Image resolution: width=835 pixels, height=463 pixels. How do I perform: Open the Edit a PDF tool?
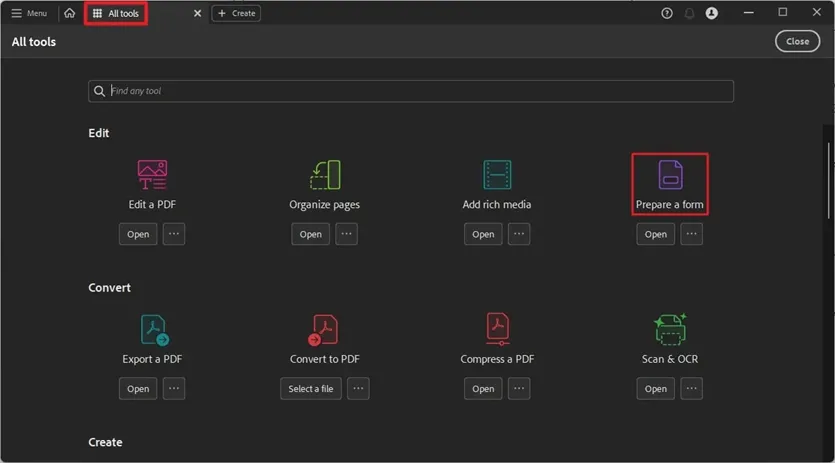(138, 234)
